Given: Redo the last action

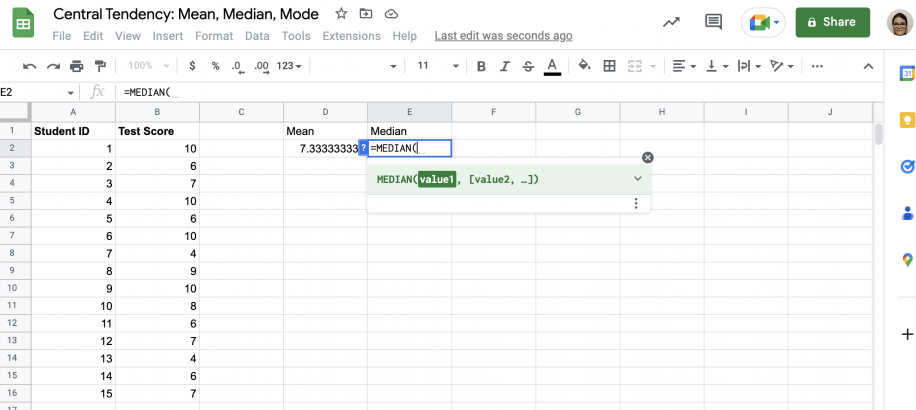Looking at the screenshot, I should click(x=53, y=66).
